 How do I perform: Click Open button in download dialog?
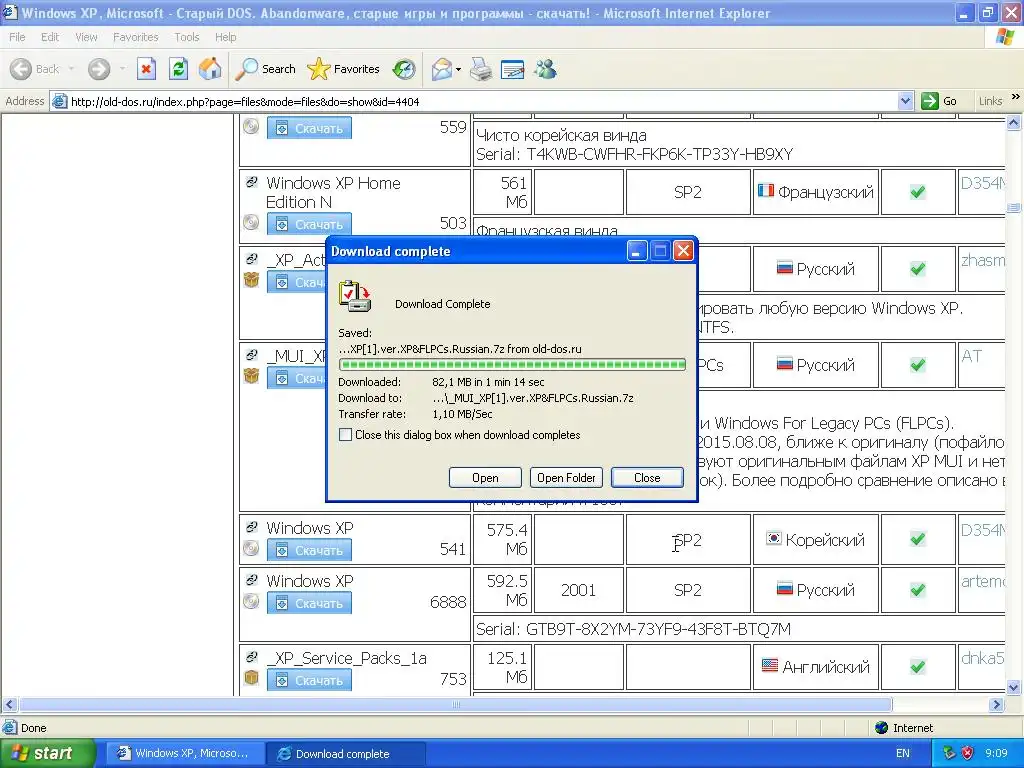tap(485, 477)
